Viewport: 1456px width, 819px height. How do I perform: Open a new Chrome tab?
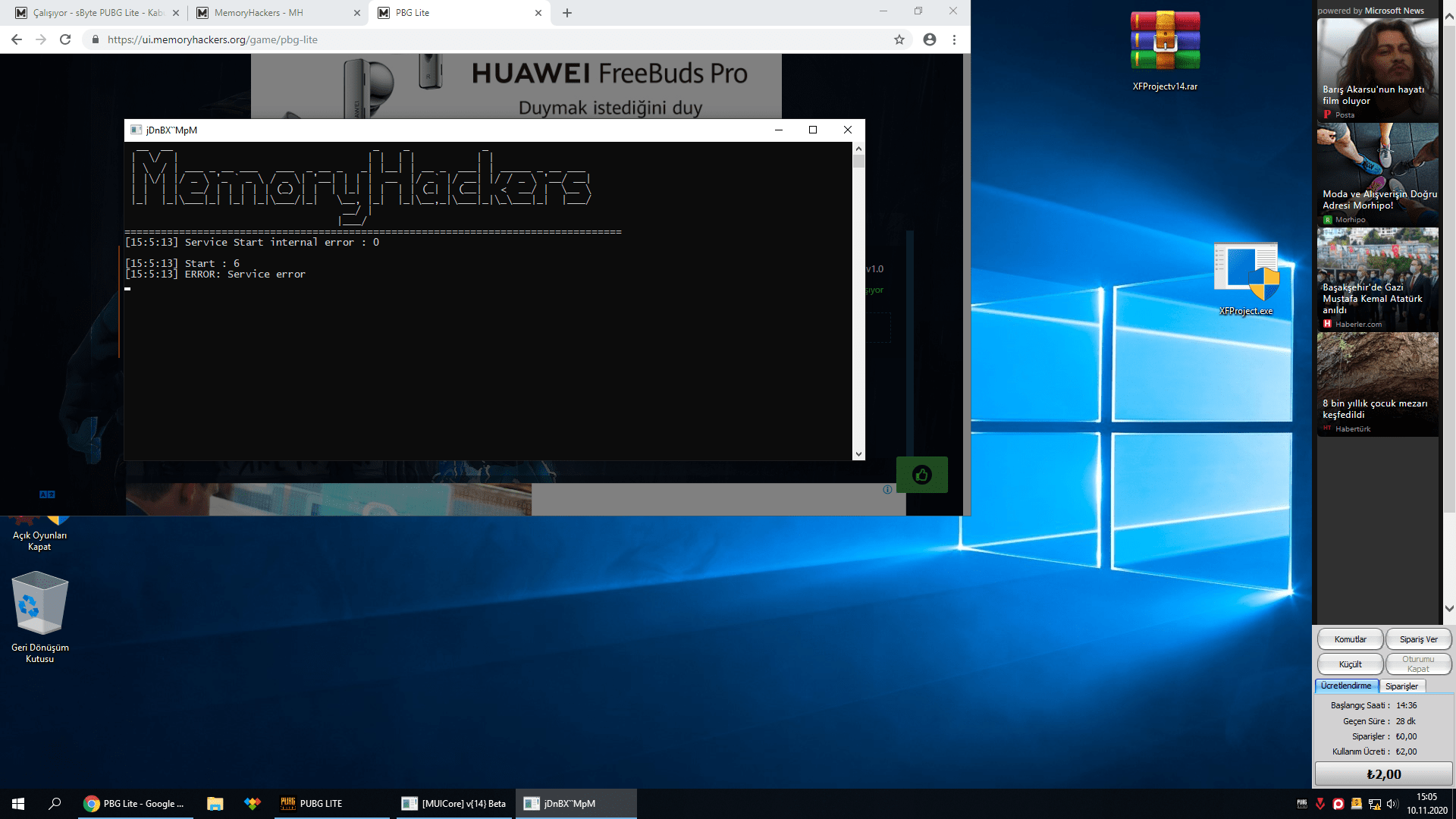(567, 13)
